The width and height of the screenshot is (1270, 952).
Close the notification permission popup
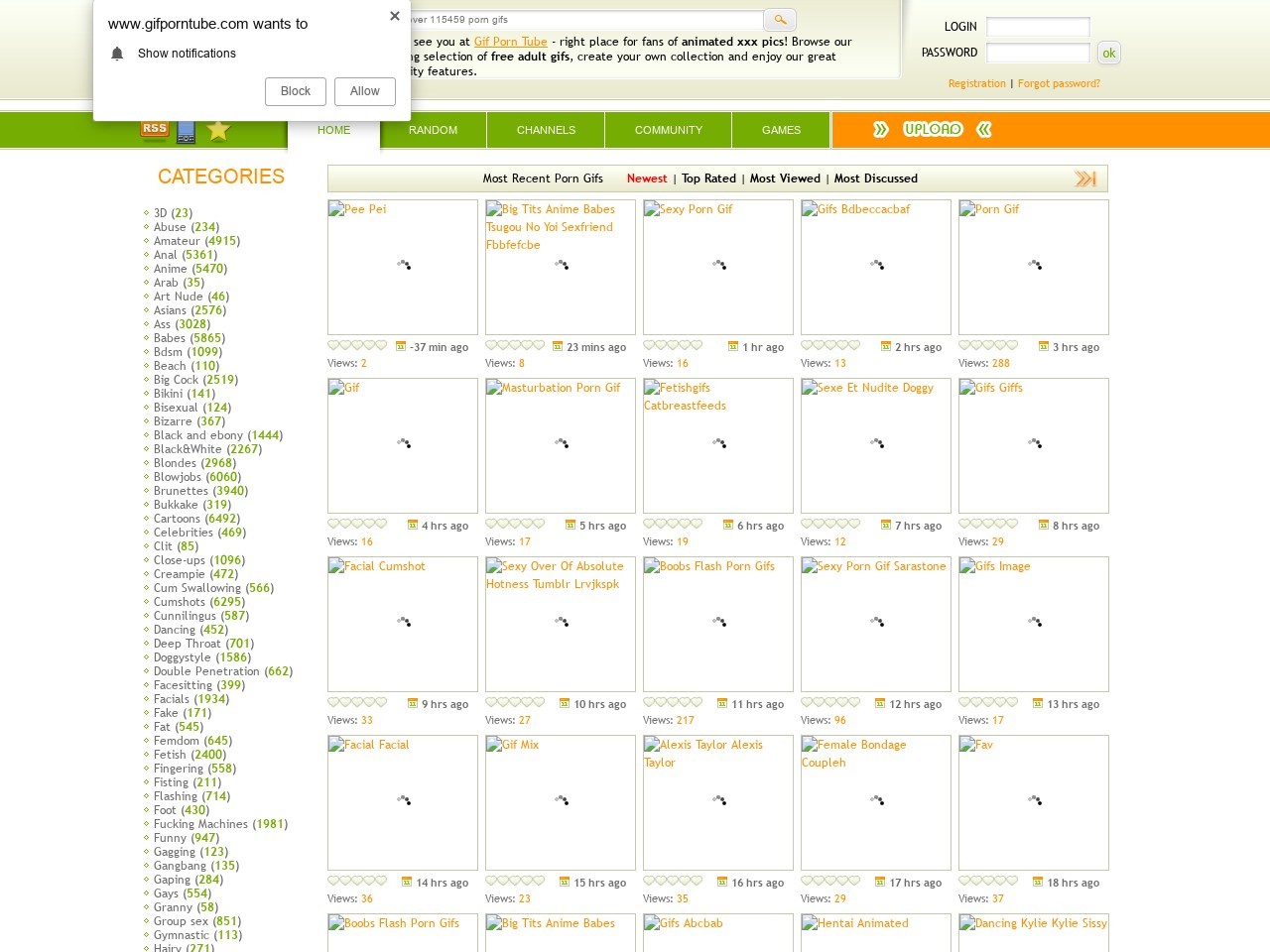(x=395, y=16)
